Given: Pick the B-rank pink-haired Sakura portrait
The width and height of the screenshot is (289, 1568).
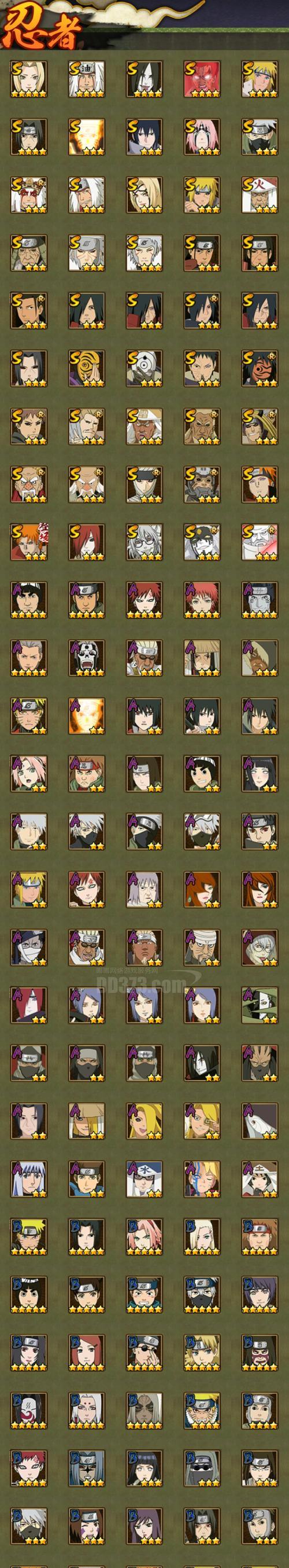Looking at the screenshot, I should (x=144, y=1236).
